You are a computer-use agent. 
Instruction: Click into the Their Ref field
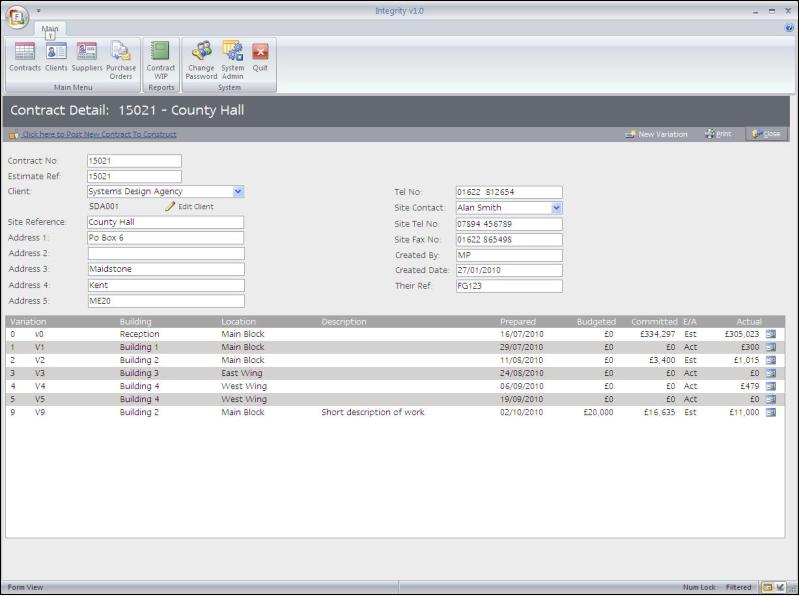508,286
